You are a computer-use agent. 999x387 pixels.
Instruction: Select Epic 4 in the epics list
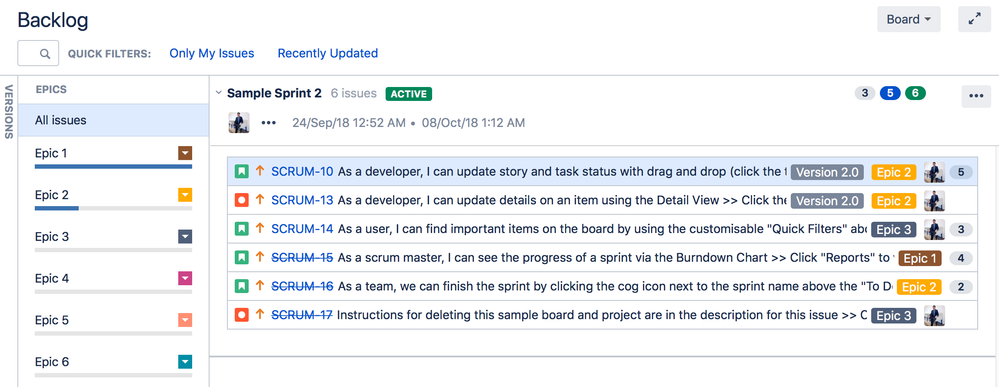click(x=51, y=279)
